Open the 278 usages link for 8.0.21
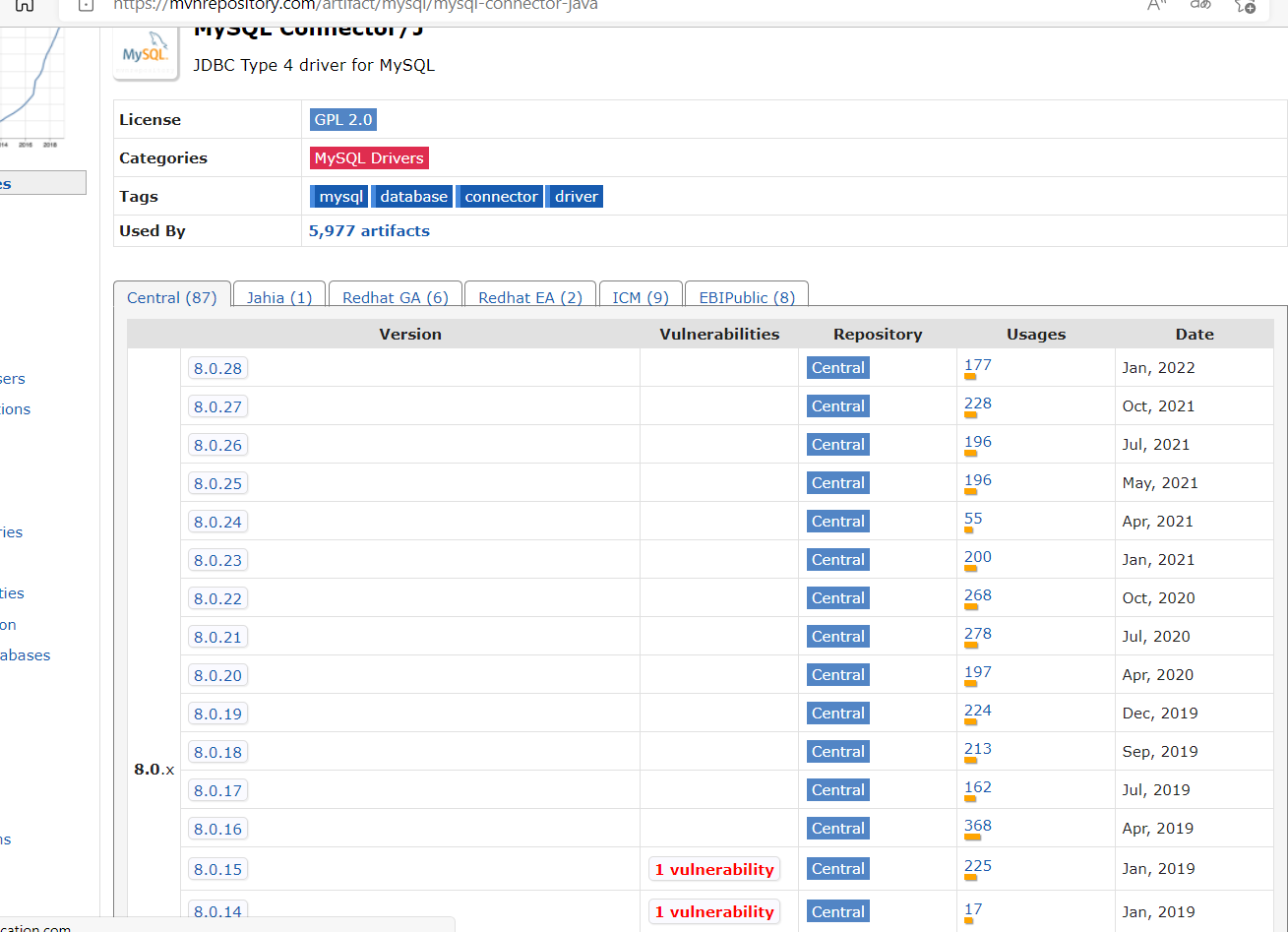The height and width of the screenshot is (932, 1288). click(x=978, y=634)
